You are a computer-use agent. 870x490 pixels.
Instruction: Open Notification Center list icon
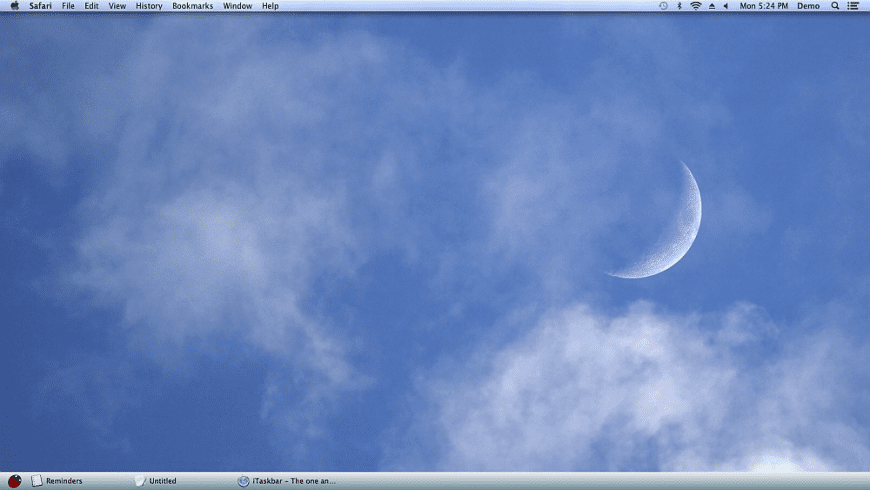(x=853, y=6)
